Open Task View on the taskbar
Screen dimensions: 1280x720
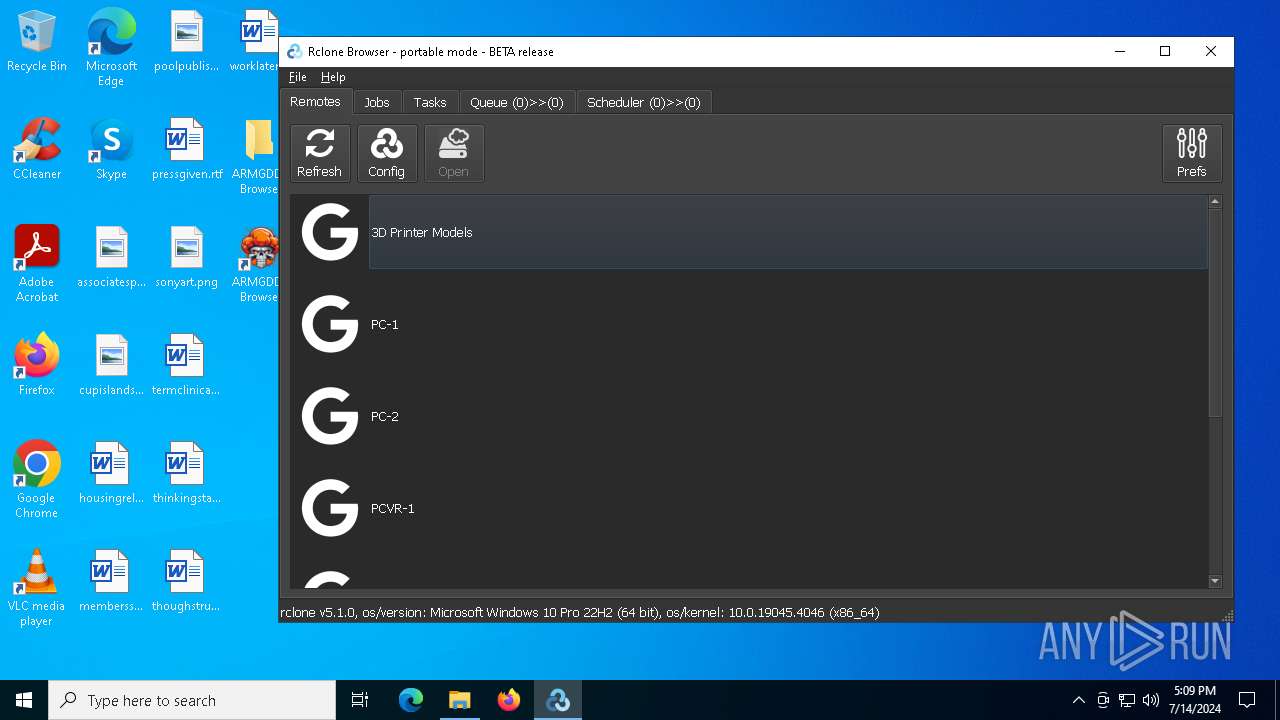pyautogui.click(x=360, y=700)
